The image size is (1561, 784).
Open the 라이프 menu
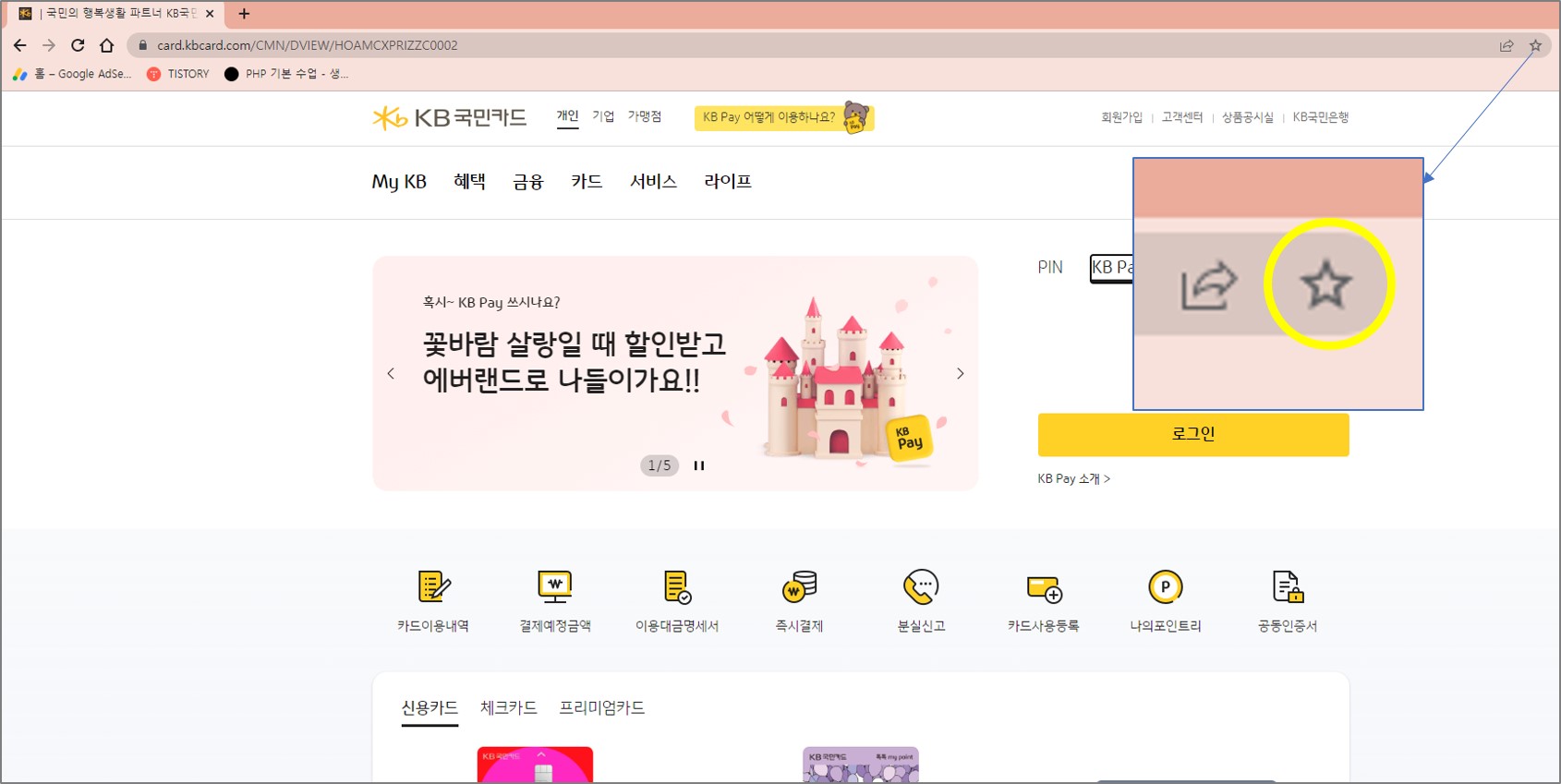728,182
